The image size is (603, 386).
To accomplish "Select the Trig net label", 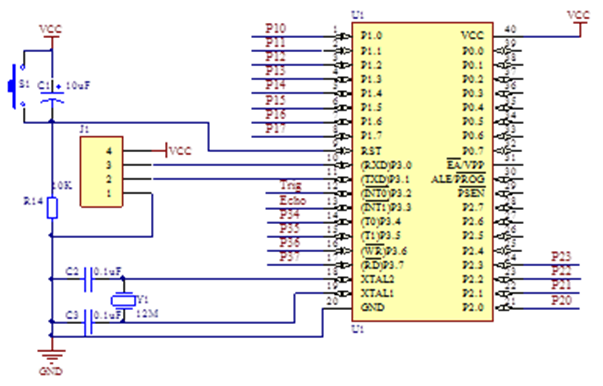I will 291,185.
